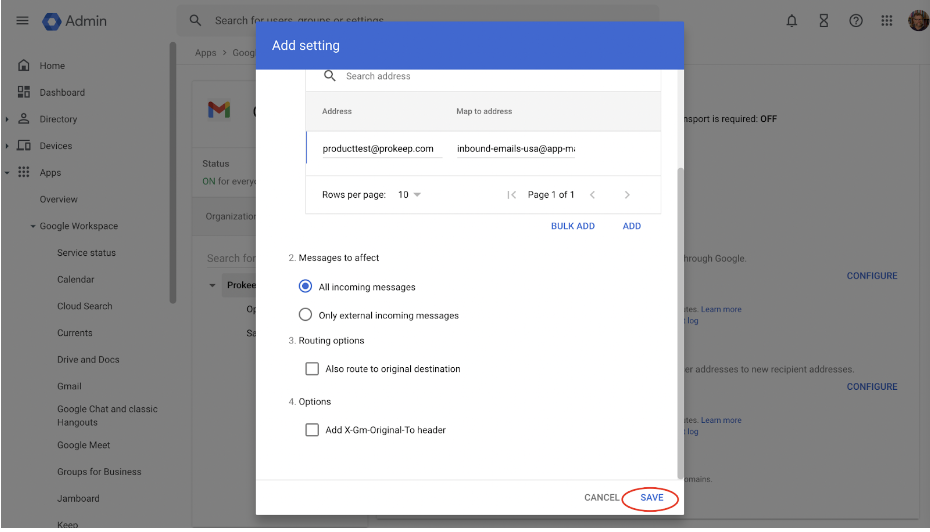The image size is (930, 532).
Task: Expand the Directory section arrow
Action: click(7, 119)
